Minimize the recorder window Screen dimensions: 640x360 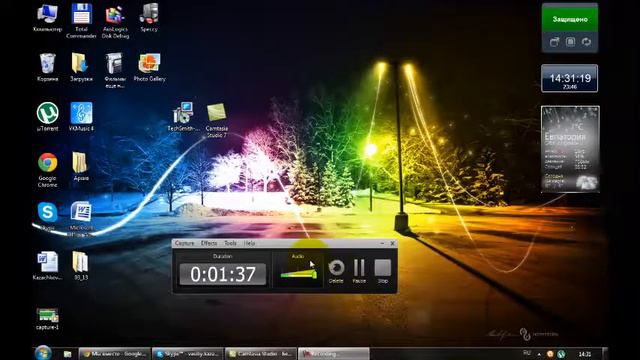click(382, 243)
